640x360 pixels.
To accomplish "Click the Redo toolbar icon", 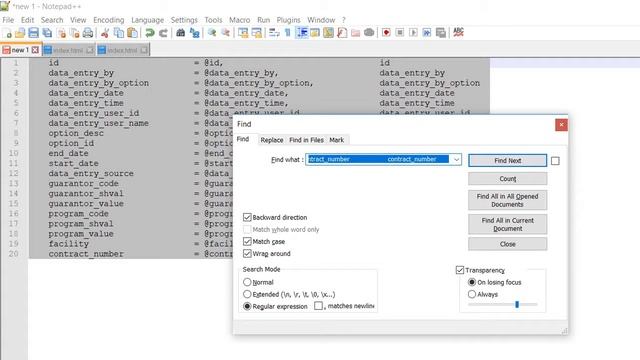I will tap(163, 33).
